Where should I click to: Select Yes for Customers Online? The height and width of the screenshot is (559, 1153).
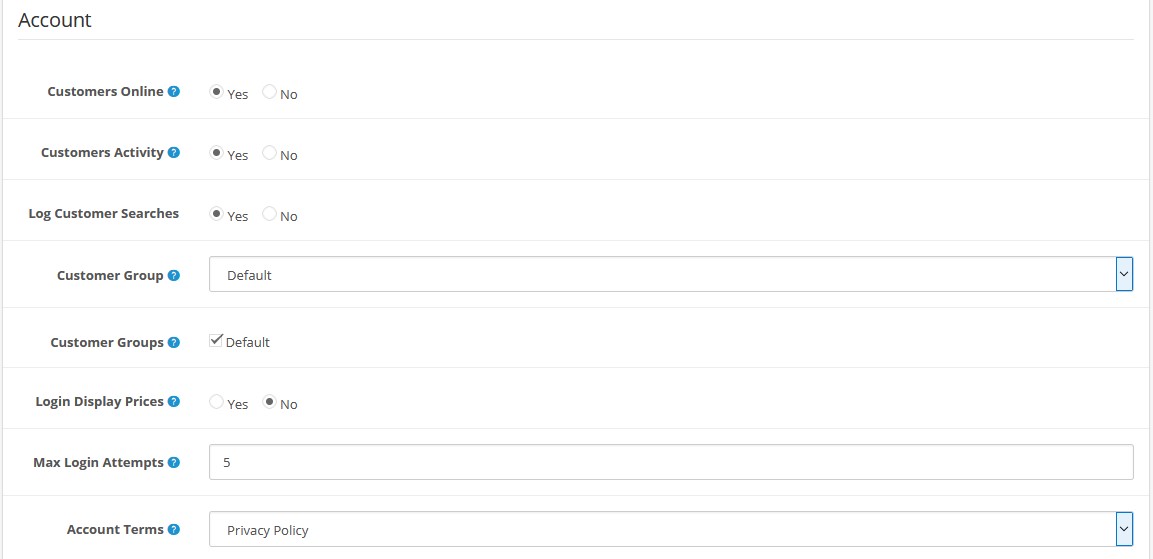pyautogui.click(x=216, y=92)
